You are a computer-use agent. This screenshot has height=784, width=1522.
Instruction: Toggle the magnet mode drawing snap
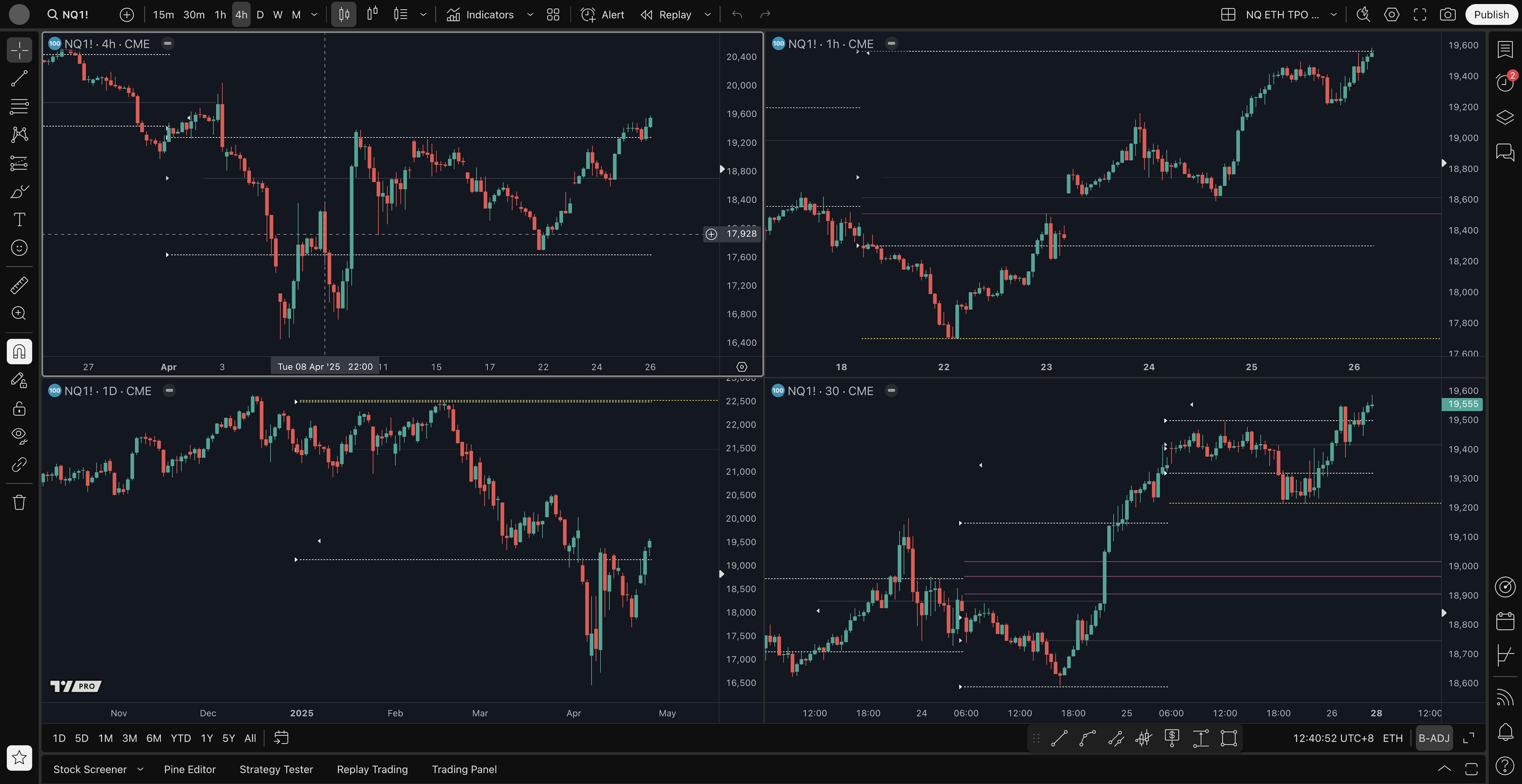tap(19, 352)
